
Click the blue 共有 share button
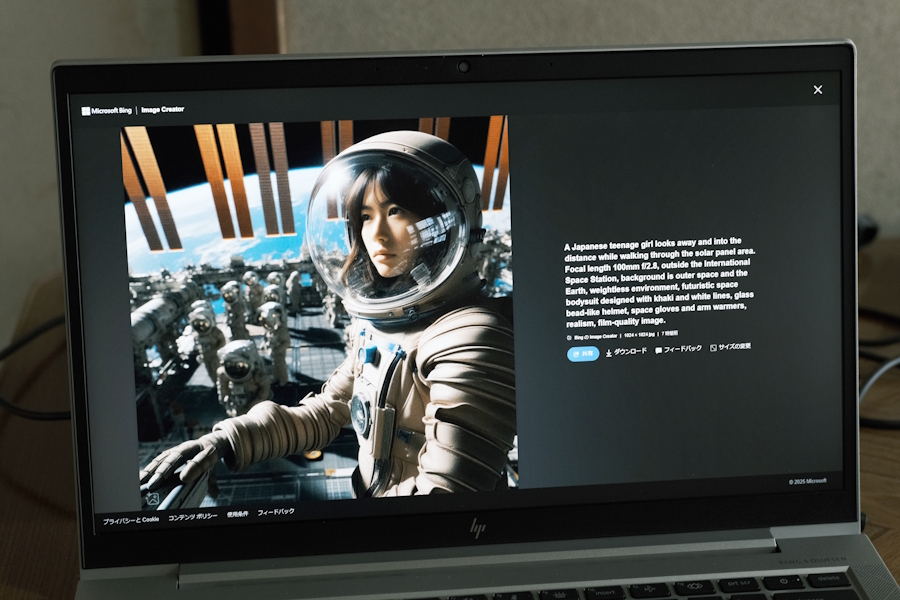[583, 354]
